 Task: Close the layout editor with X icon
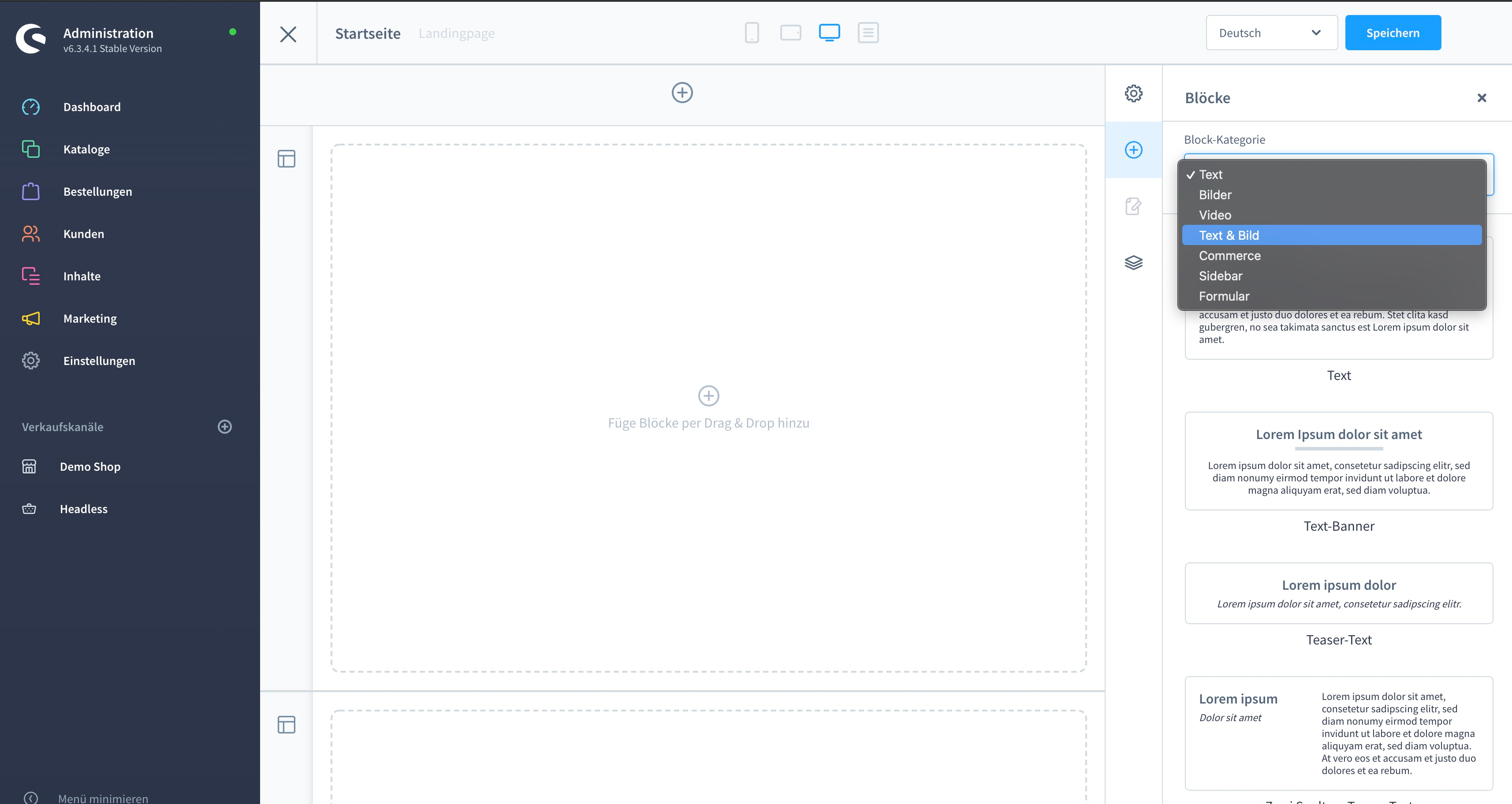[288, 34]
